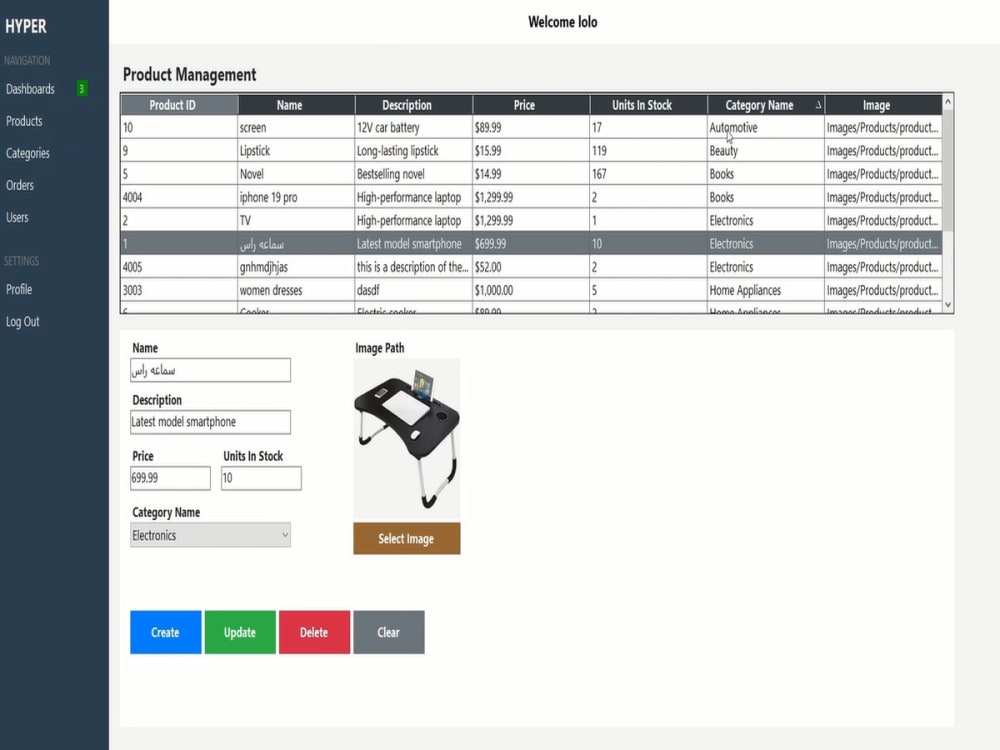Open the Categories page
Viewport: 1000px width, 750px height.
[27, 153]
